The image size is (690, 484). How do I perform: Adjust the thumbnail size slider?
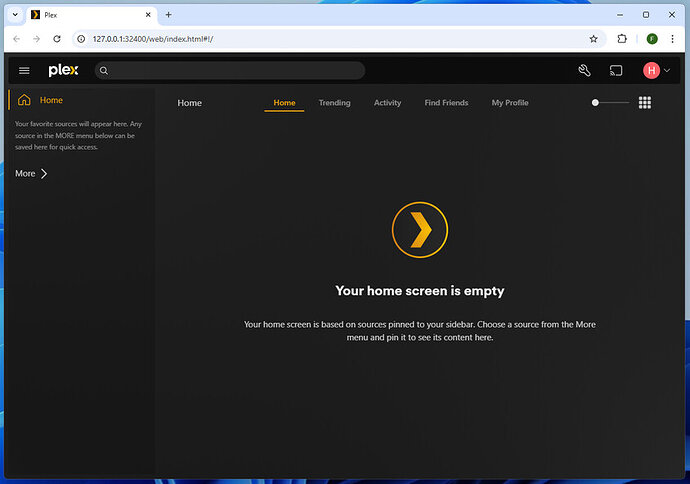click(610, 103)
